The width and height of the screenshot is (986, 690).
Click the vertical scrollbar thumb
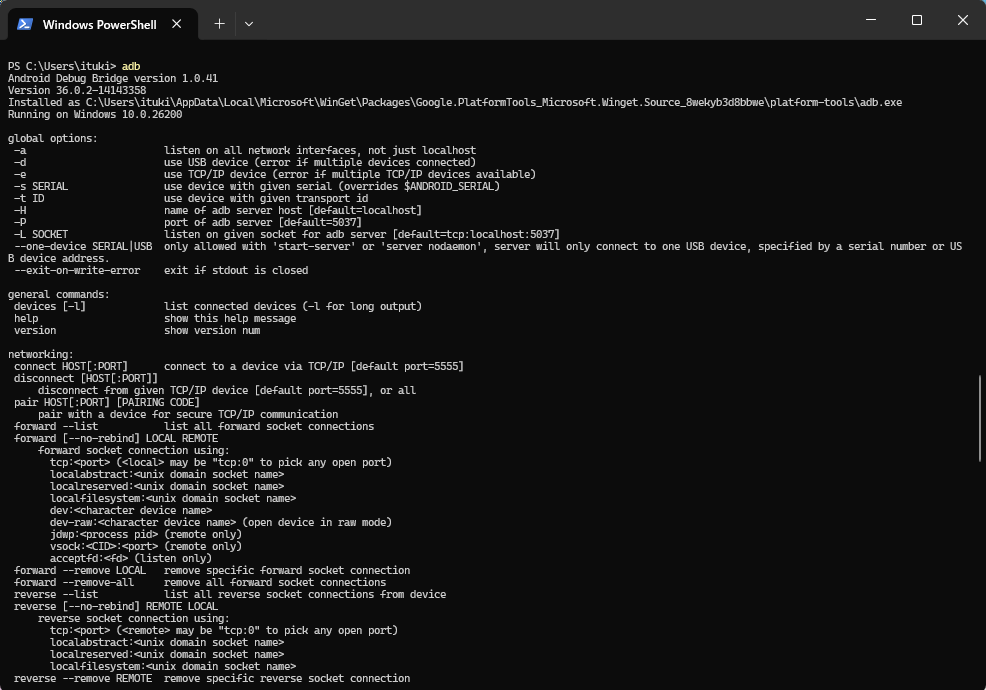[980, 419]
